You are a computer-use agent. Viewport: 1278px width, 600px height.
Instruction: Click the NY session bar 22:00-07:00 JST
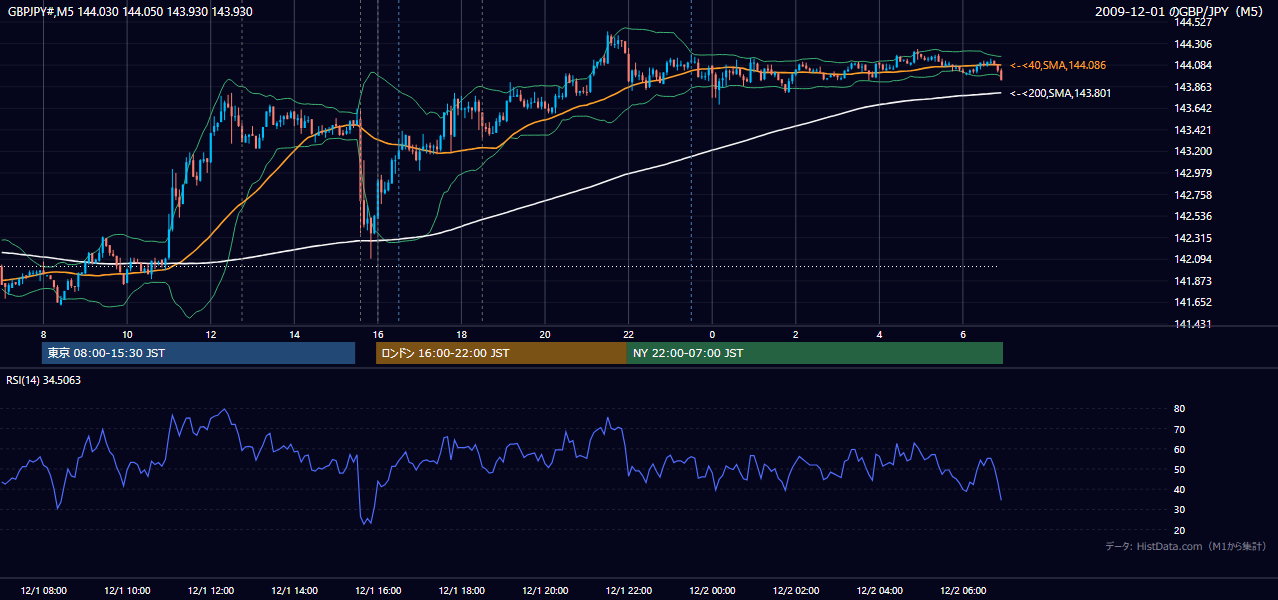814,353
